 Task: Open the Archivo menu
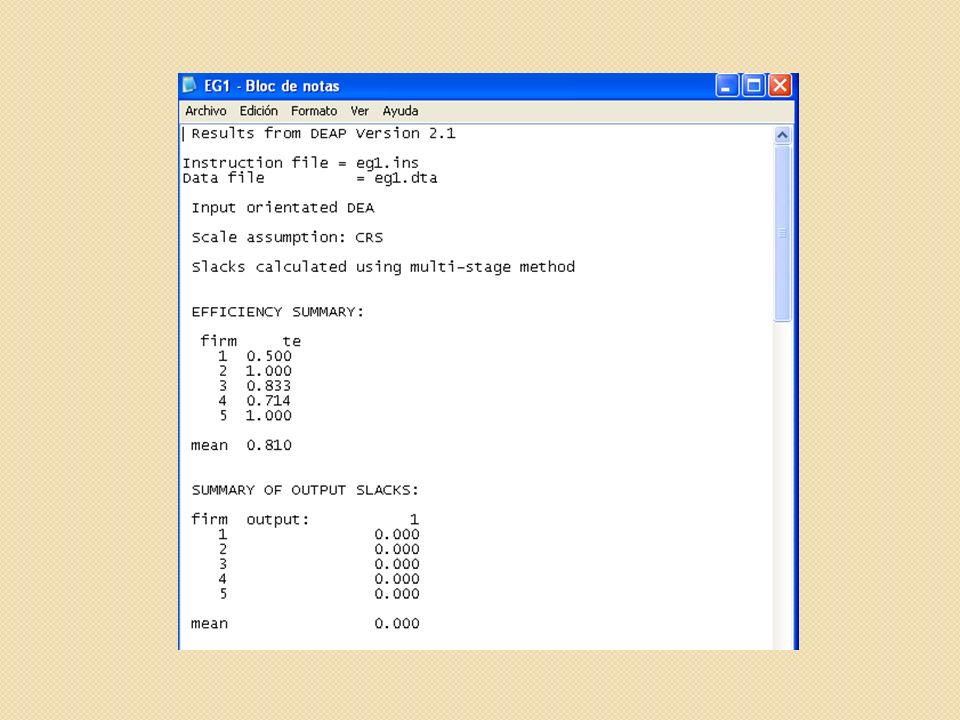coord(206,111)
